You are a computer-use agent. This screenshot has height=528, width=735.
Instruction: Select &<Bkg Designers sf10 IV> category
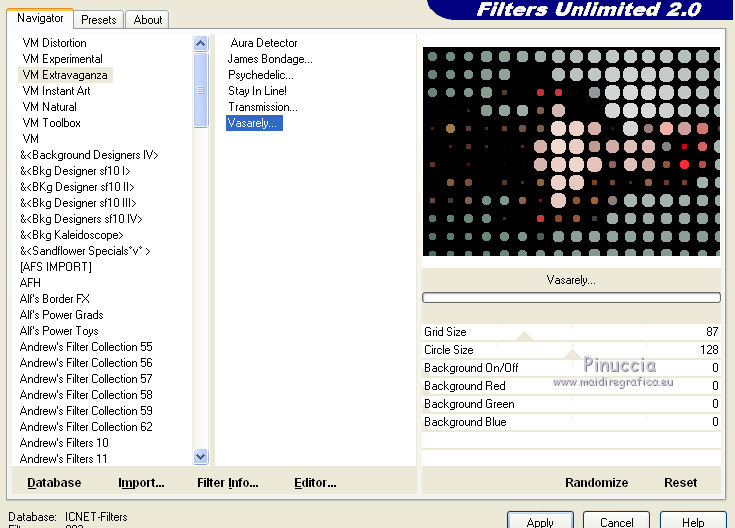[x=81, y=219]
